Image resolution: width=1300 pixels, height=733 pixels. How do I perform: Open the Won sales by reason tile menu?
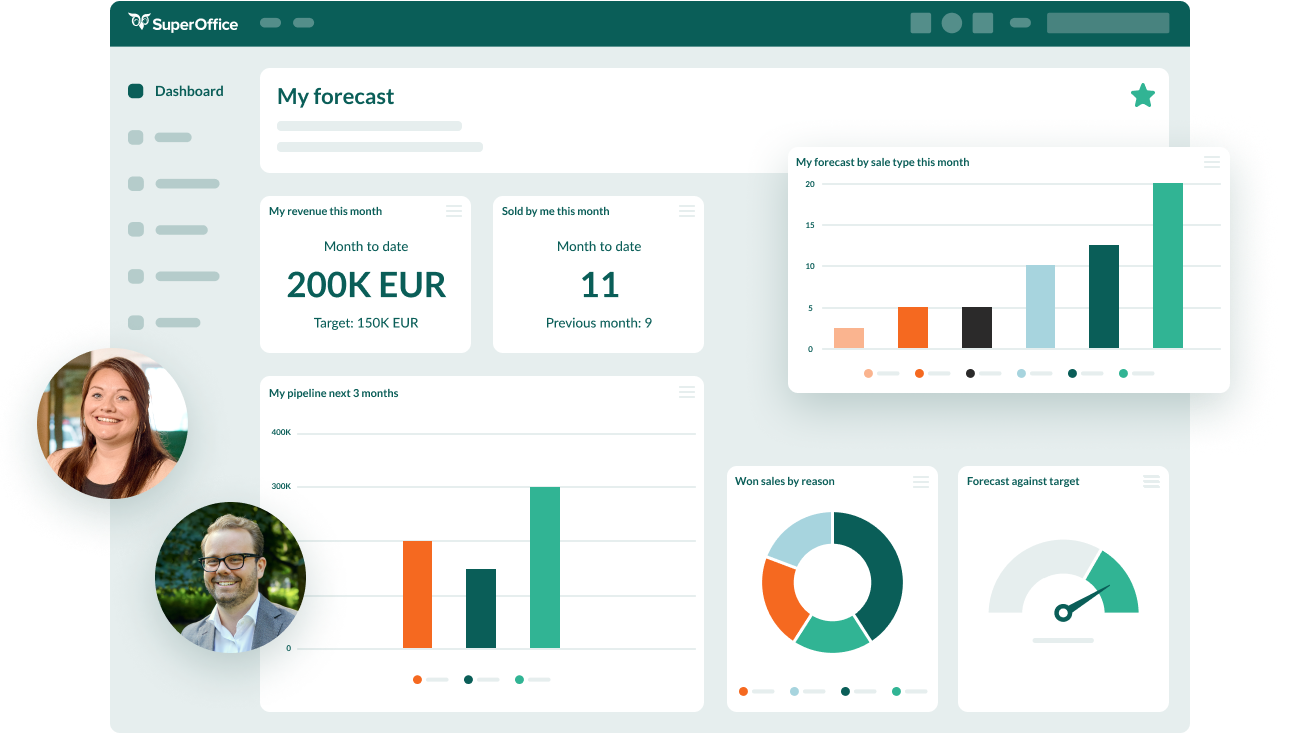pos(921,482)
